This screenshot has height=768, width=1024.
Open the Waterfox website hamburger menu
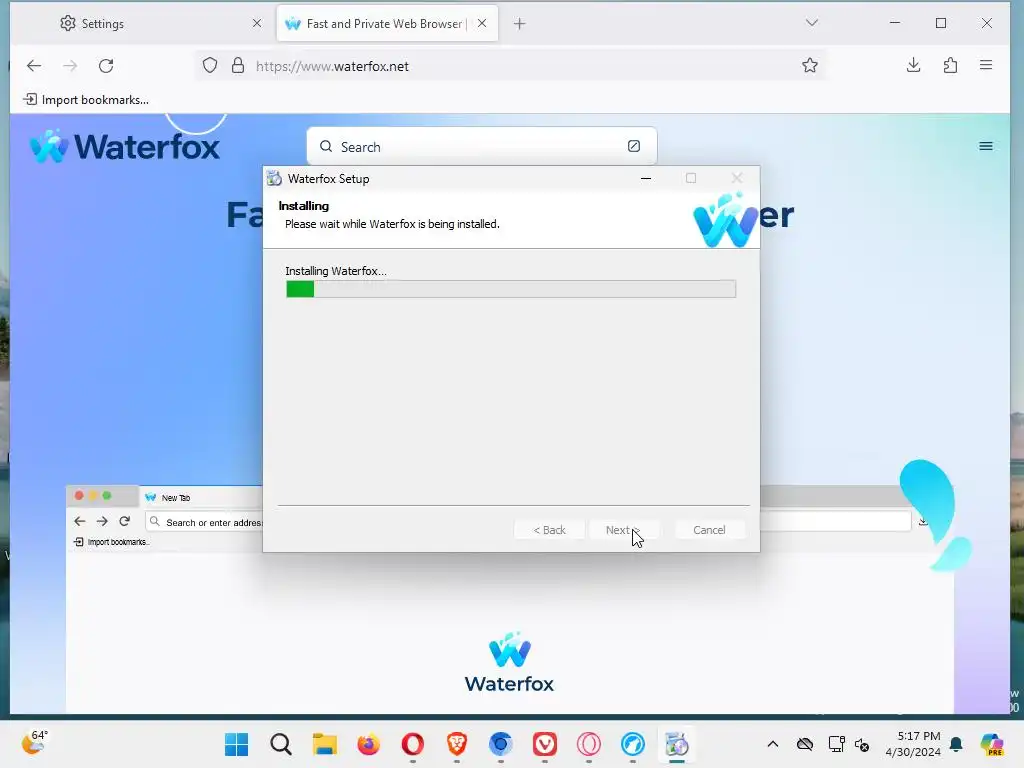click(986, 146)
